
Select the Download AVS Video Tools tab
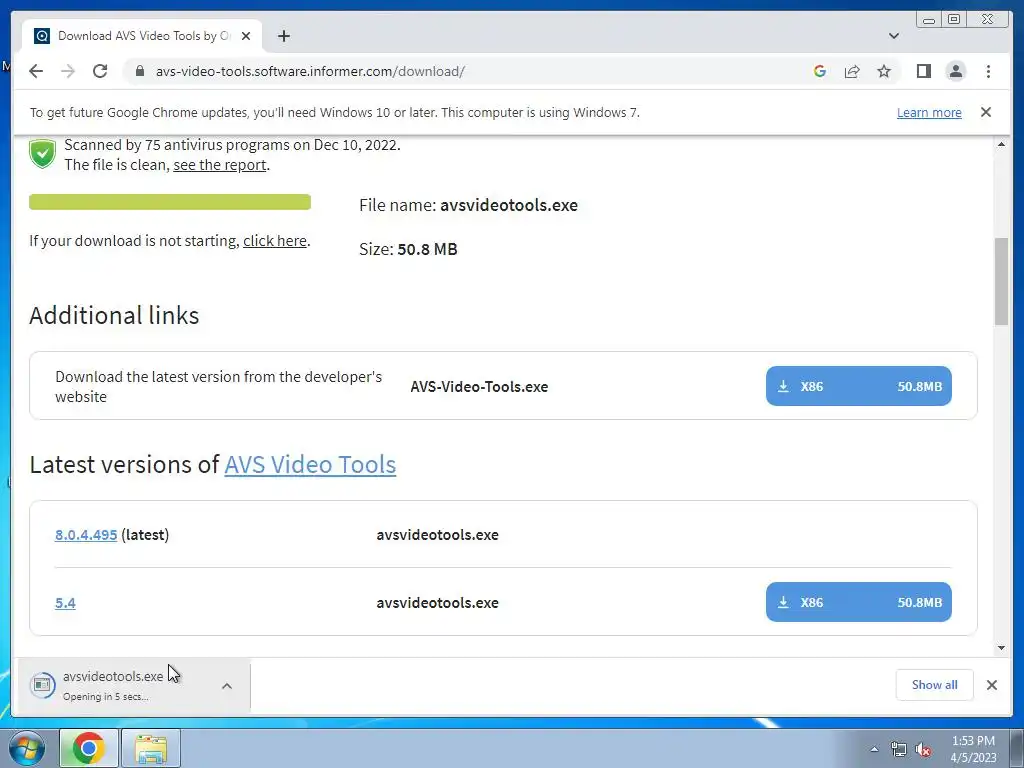coord(142,36)
